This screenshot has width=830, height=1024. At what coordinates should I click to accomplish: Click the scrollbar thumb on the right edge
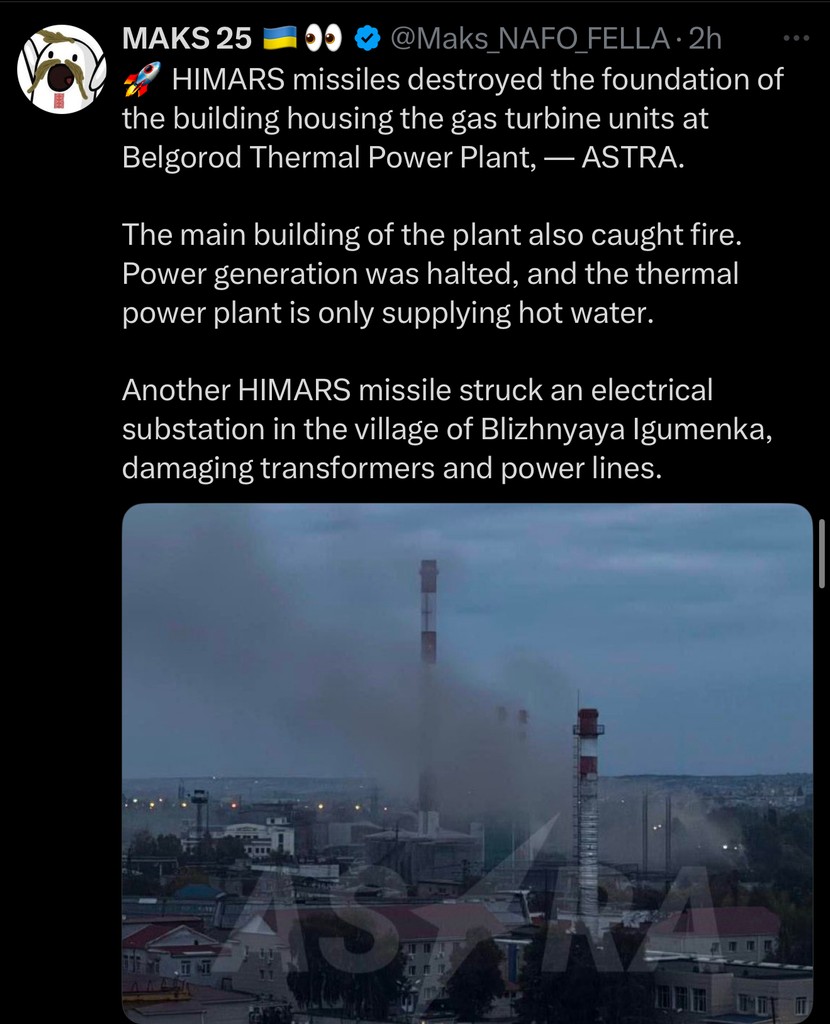click(x=822, y=556)
